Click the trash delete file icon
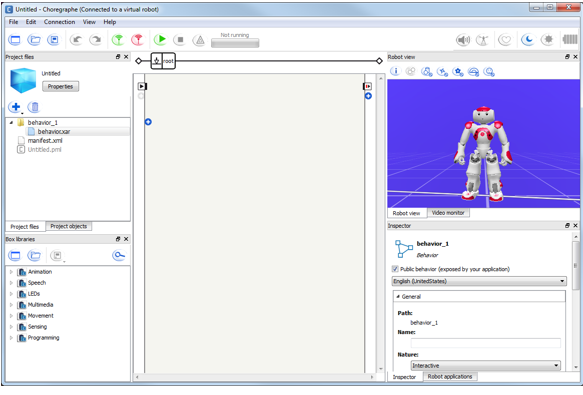 pos(34,107)
